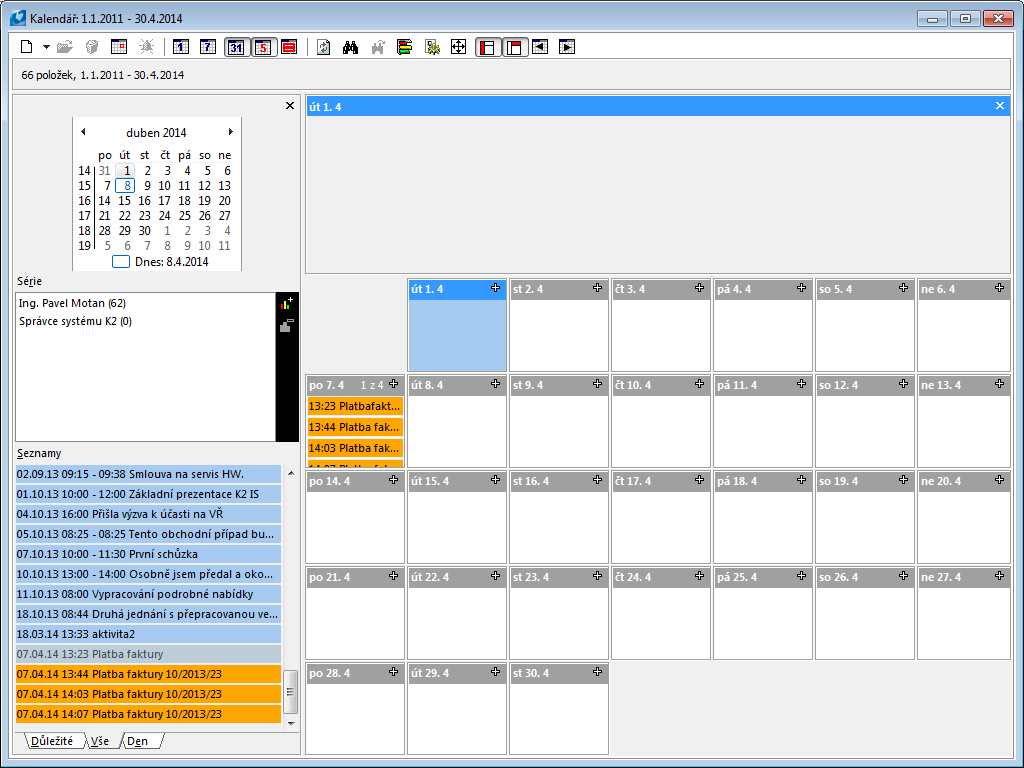The height and width of the screenshot is (768, 1024).
Task: Toggle the top day panel layout
Action: (515, 47)
